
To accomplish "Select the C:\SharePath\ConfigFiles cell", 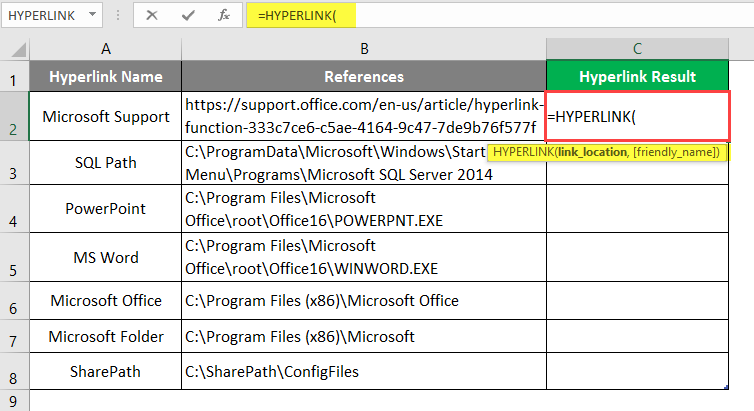I will [x=364, y=372].
